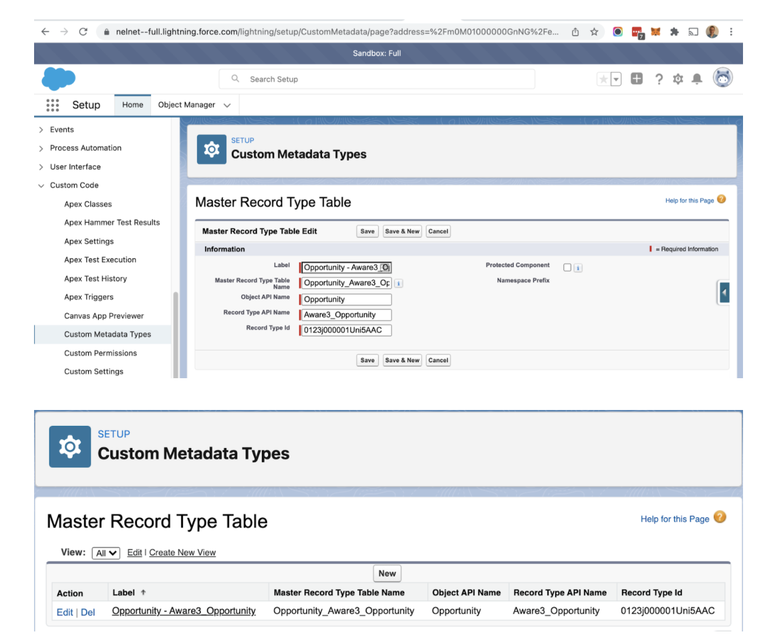Toggle the Protected Component checkbox

click(x=567, y=268)
